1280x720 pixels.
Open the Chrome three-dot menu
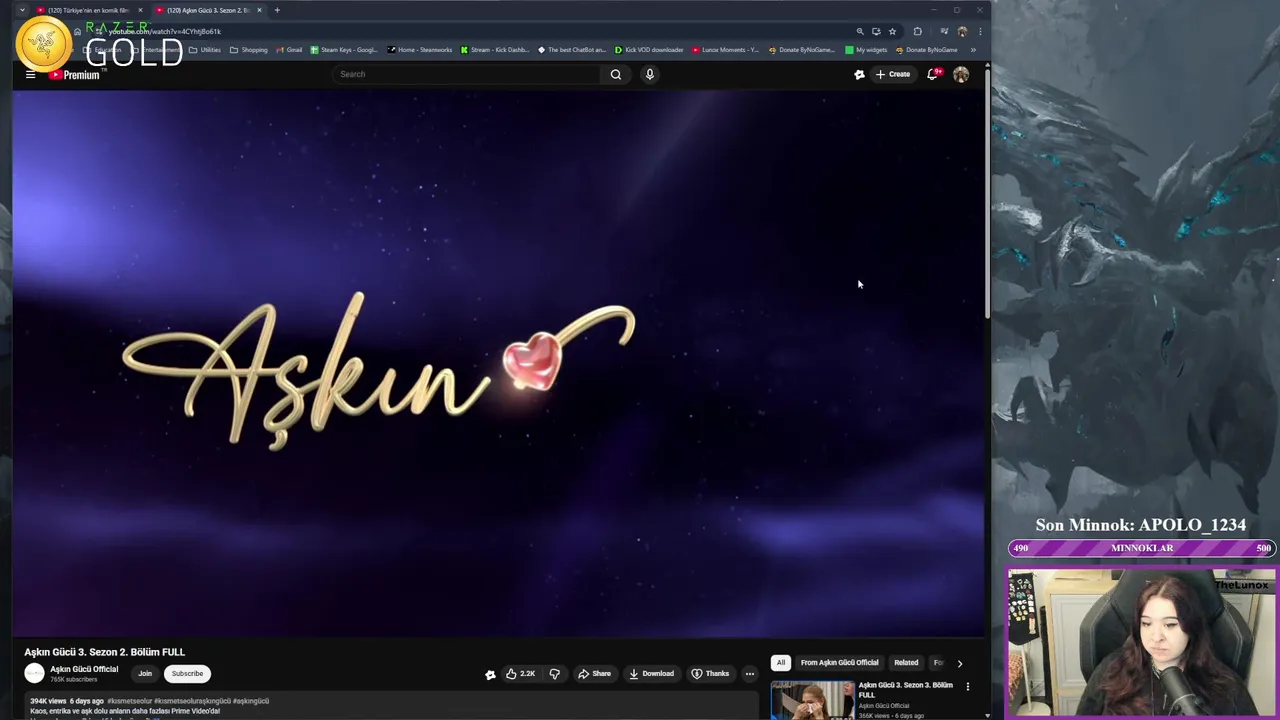[980, 31]
